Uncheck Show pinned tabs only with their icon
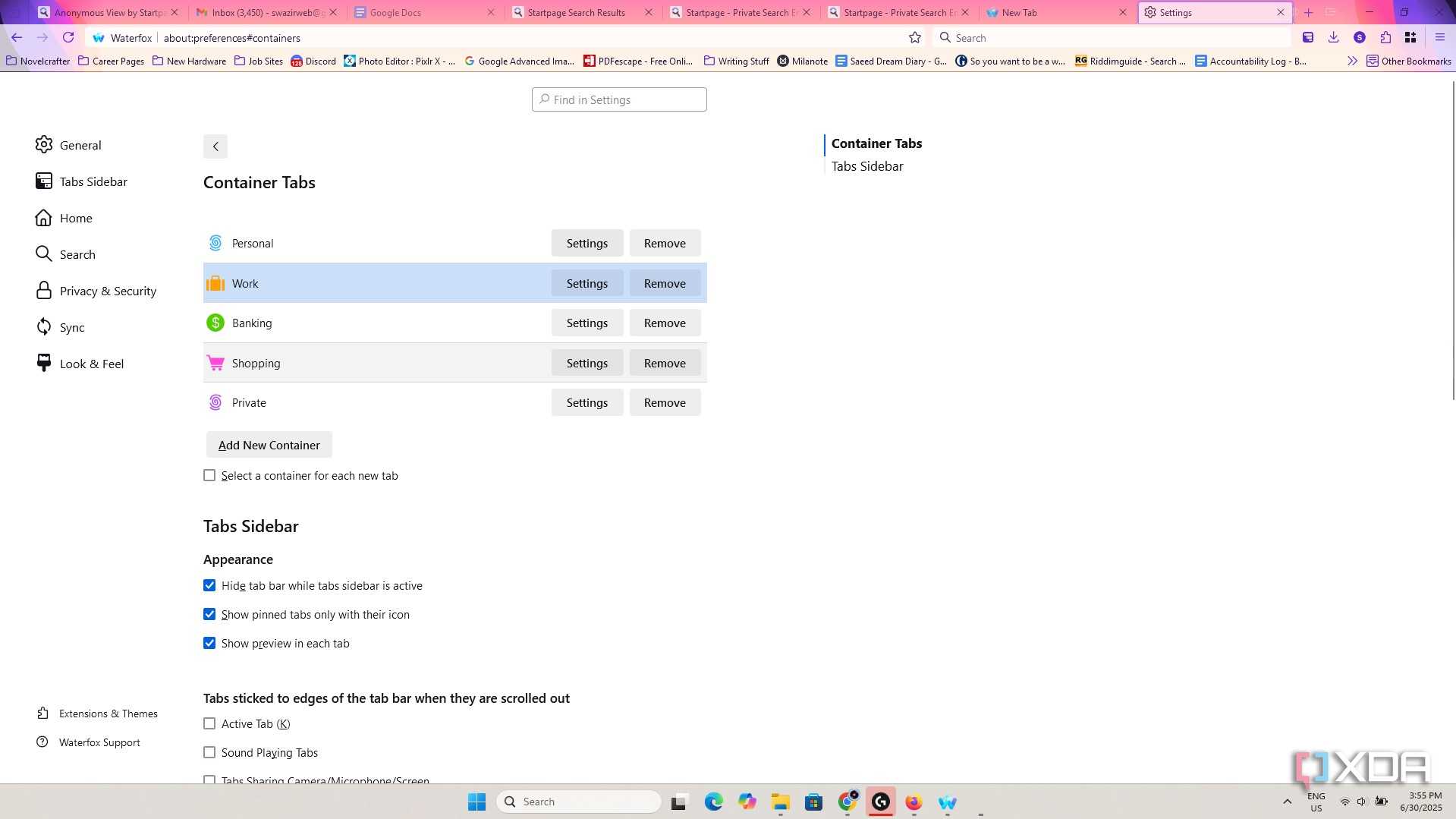Viewport: 1456px width, 819px height. (209, 614)
